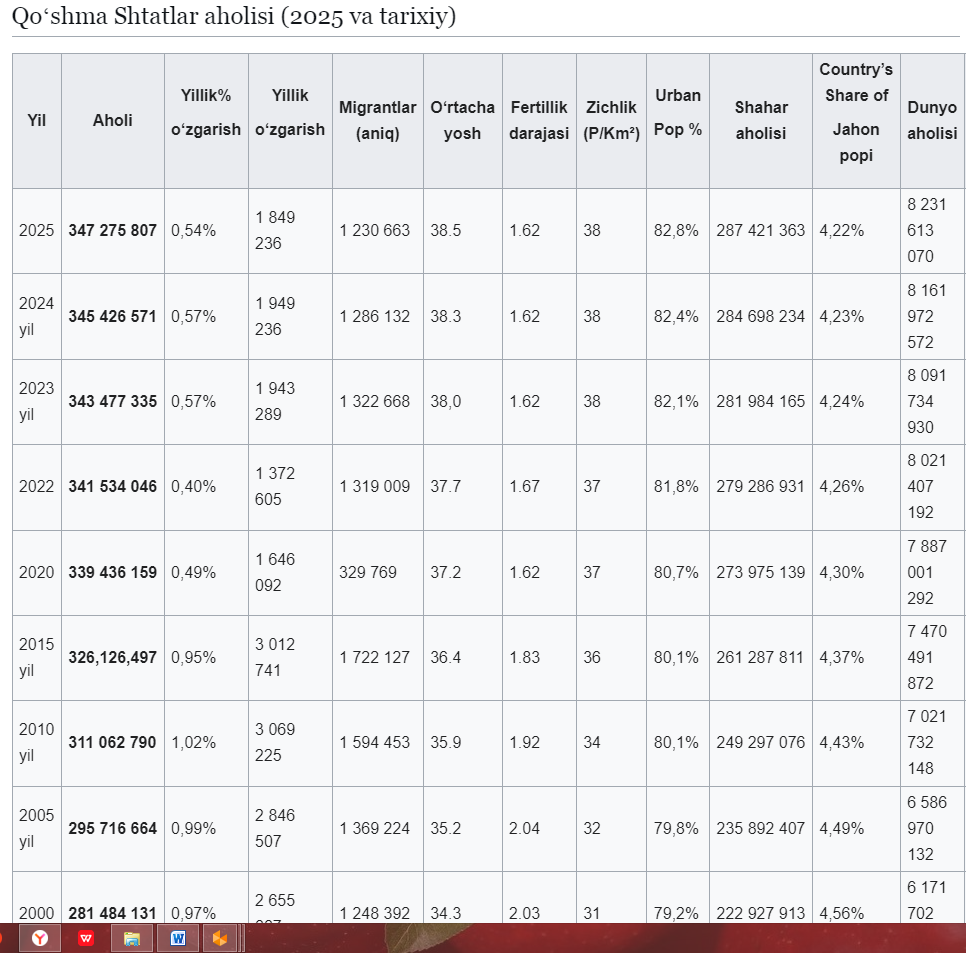The height and width of the screenshot is (953, 966).
Task: Select the 'Zichlik (P/Km²)' header cell
Action: pos(611,121)
